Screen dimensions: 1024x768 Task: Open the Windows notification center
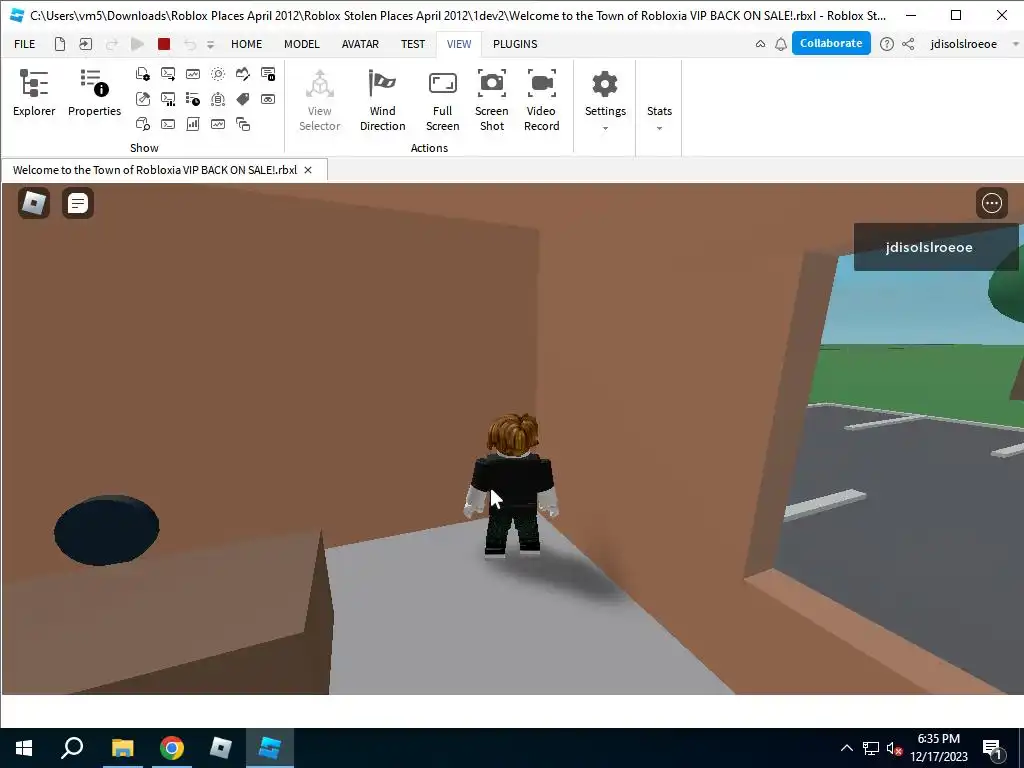(x=992, y=749)
